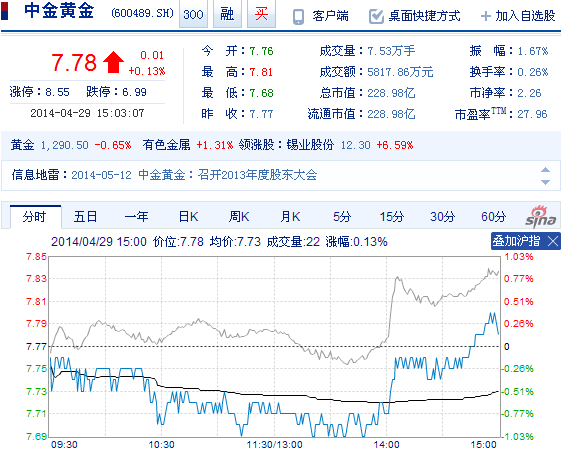Click the 11:30/13:00 time axis label
Image resolution: width=561 pixels, height=451 pixels.
click(274, 445)
